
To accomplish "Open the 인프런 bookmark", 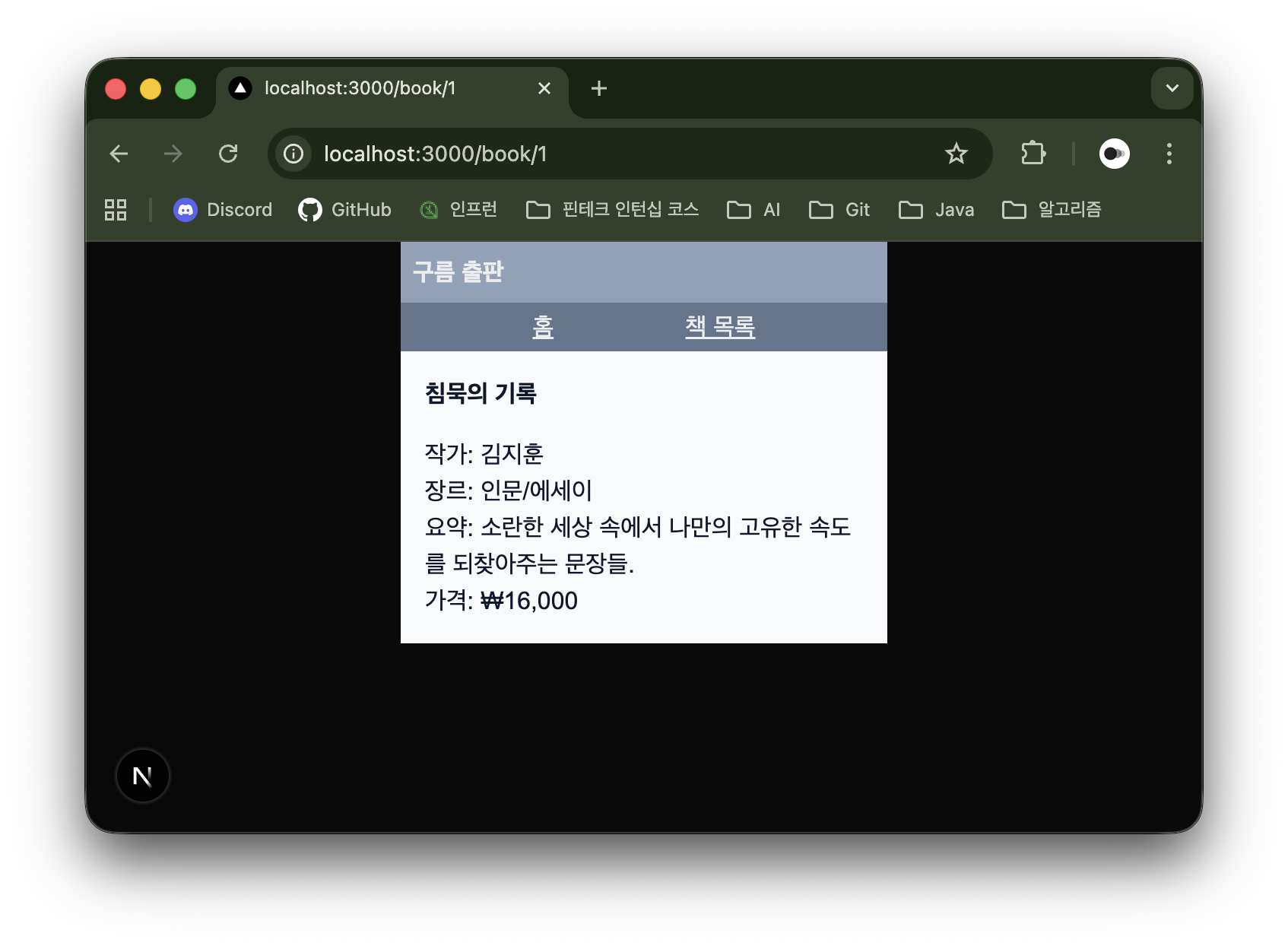I will click(458, 210).
